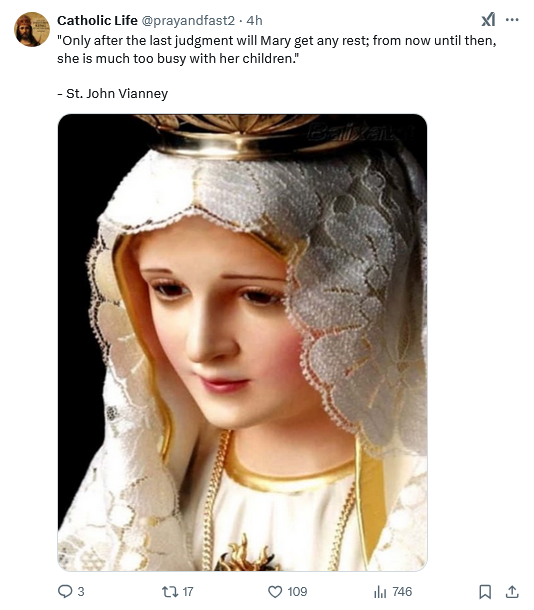Viewport: 534px width, 610px height.
Task: Click the view count 746
Action: point(402,592)
